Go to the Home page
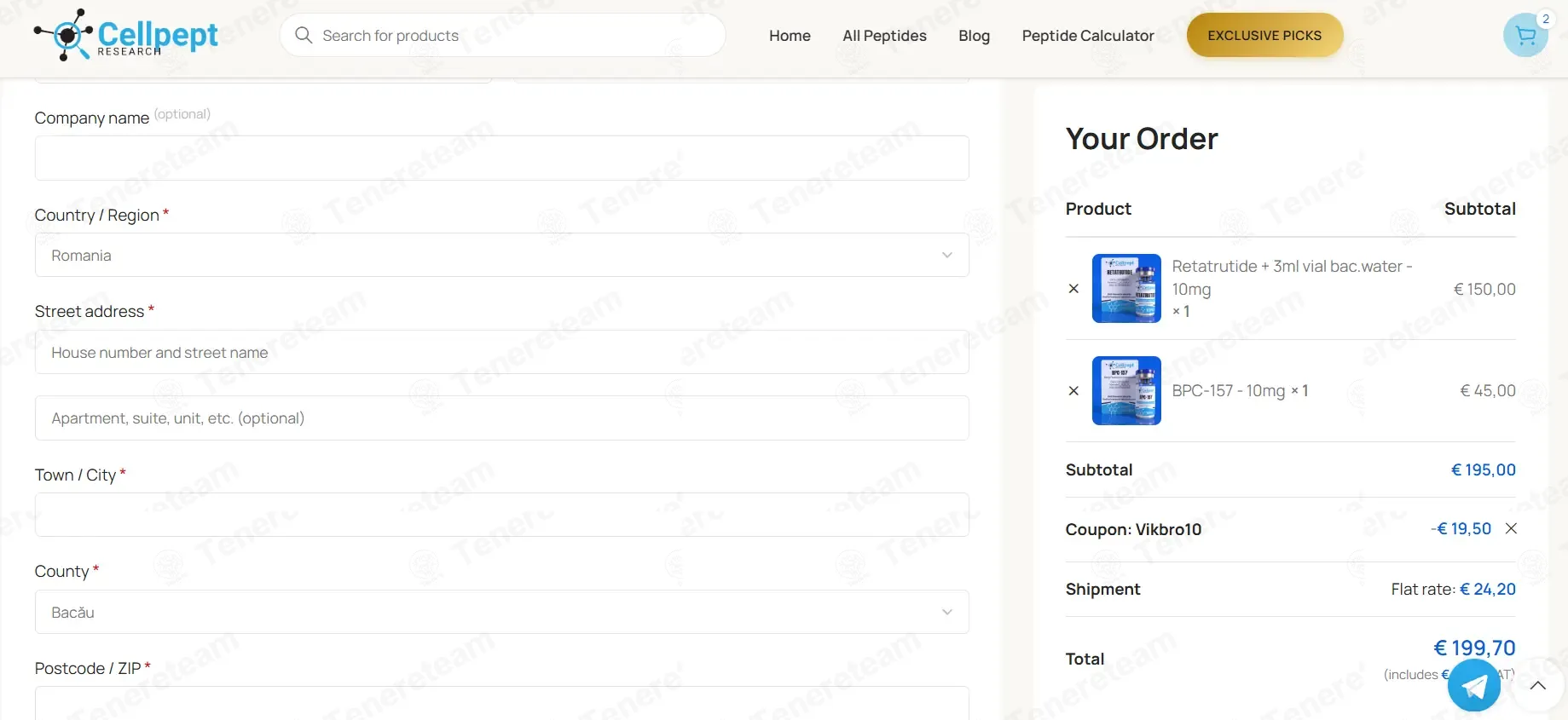The height and width of the screenshot is (720, 1568). [790, 36]
